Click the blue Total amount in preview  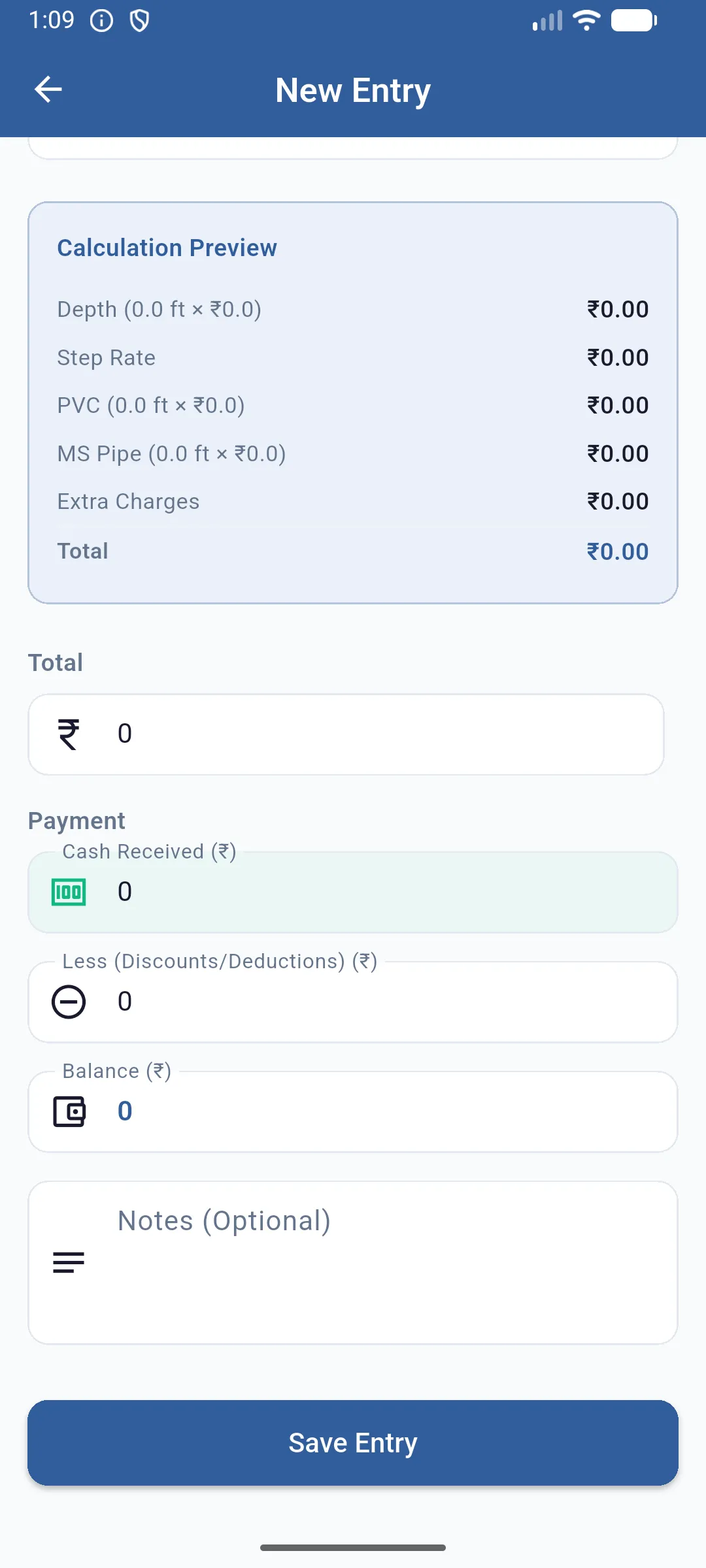617,551
